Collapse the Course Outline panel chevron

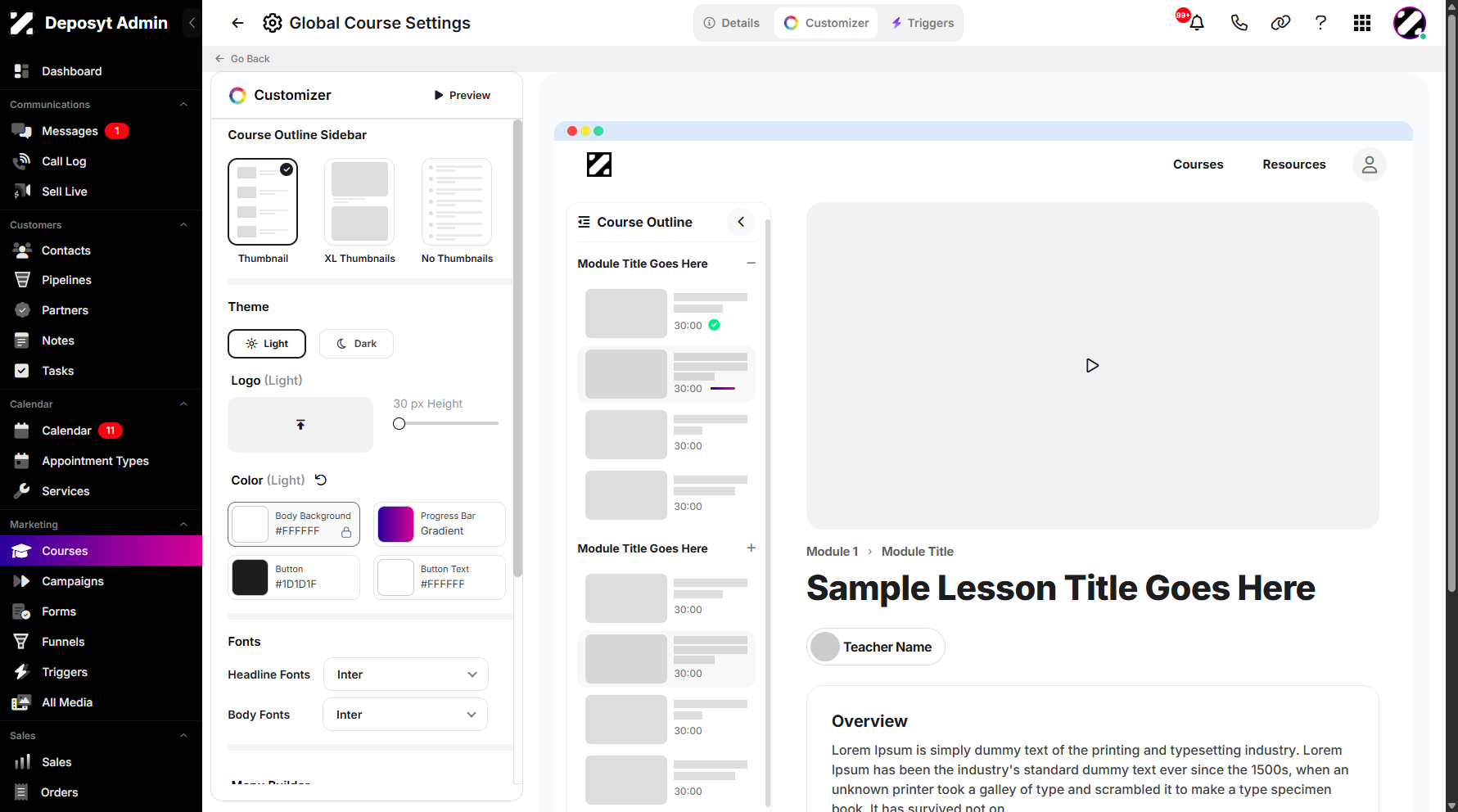pyautogui.click(x=741, y=222)
